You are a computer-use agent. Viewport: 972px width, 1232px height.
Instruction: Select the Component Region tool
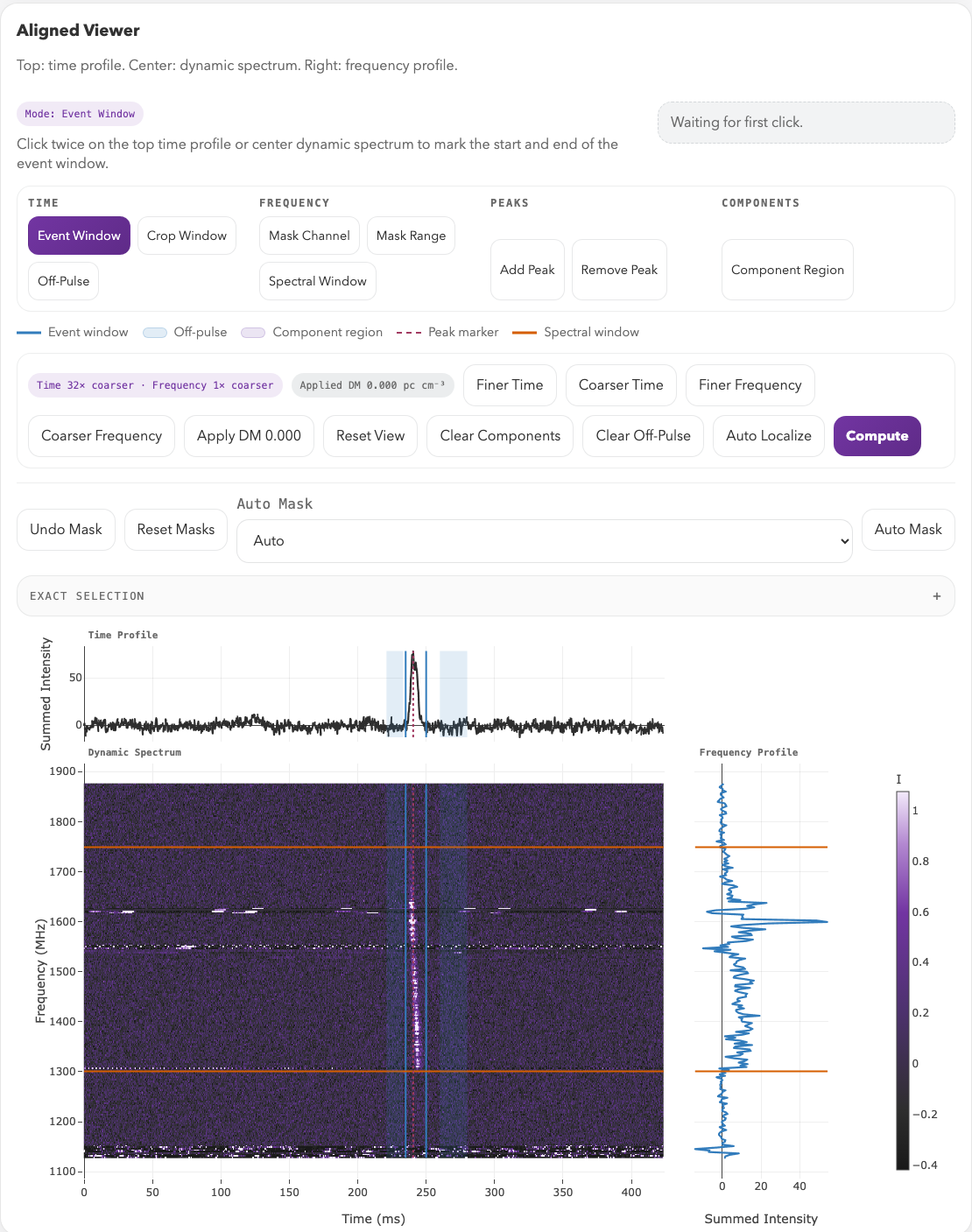pyautogui.click(x=787, y=270)
